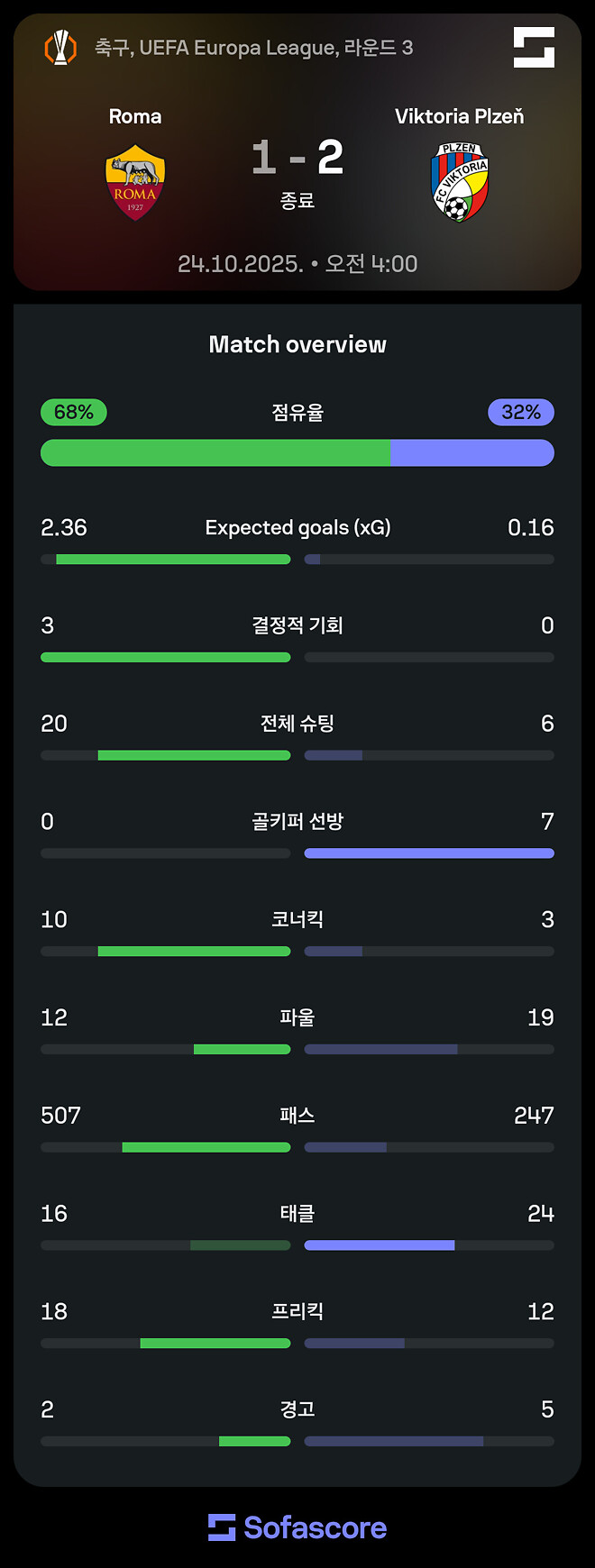This screenshot has width=595, height=1568.
Task: Click the Sofascore logo at the bottom
Action: coord(222,1527)
